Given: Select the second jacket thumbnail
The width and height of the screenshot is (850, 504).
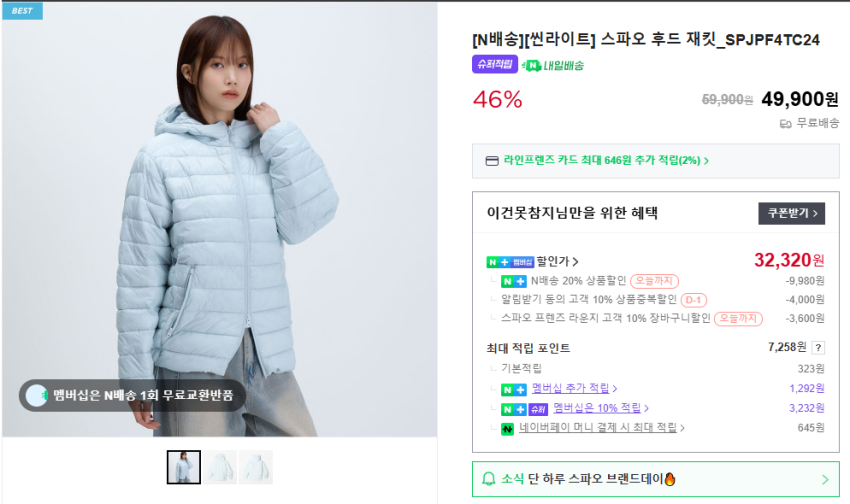Looking at the screenshot, I should point(220,467).
